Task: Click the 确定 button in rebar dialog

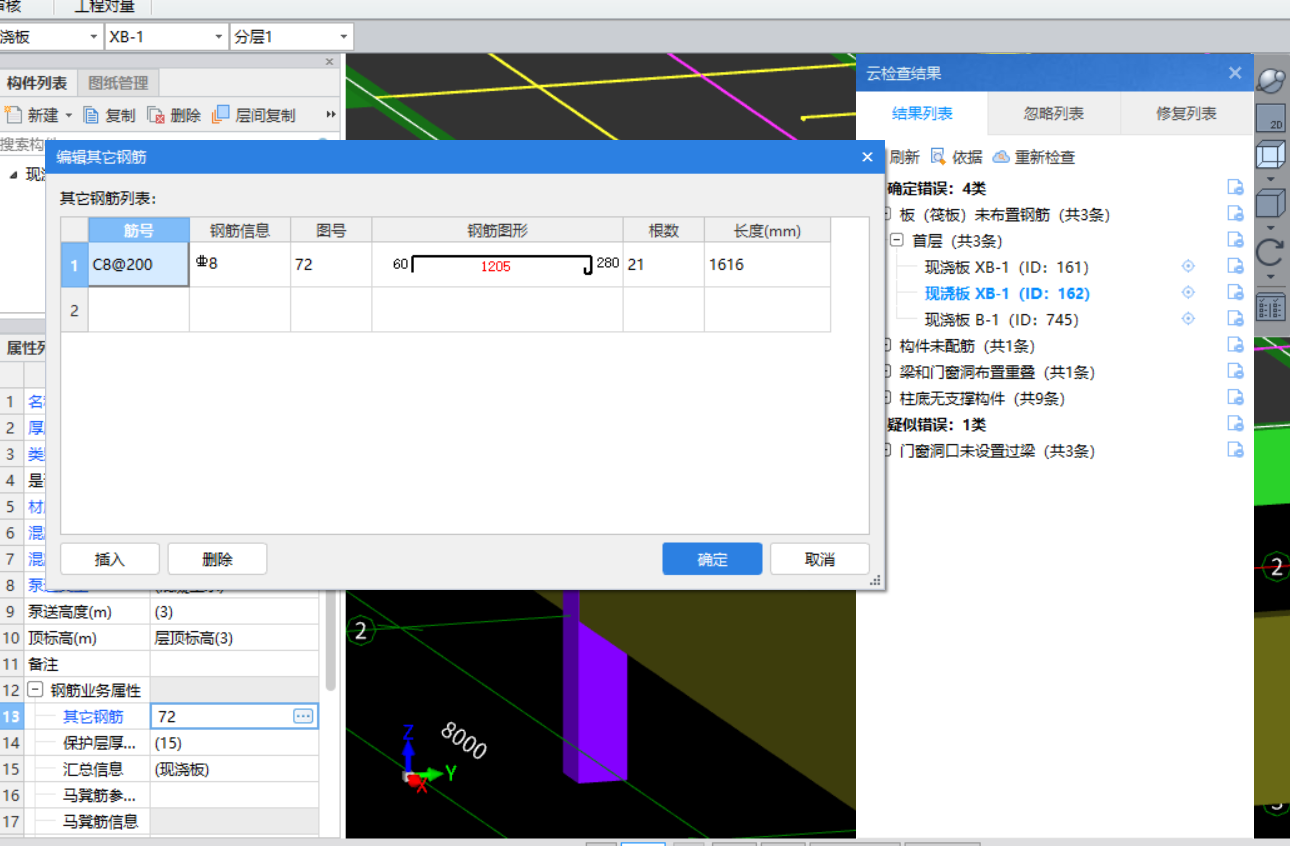Action: [x=712, y=559]
